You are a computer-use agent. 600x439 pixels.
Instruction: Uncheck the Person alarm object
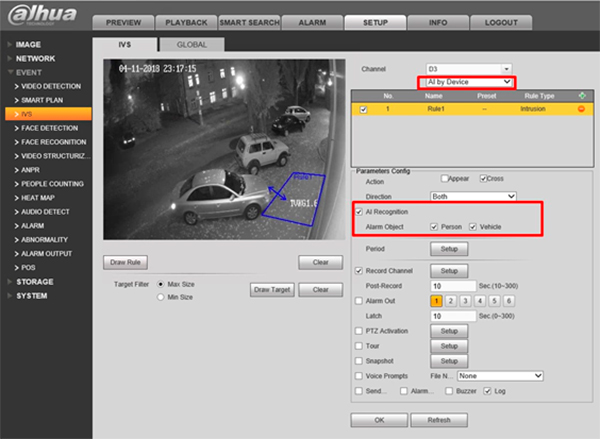434,227
